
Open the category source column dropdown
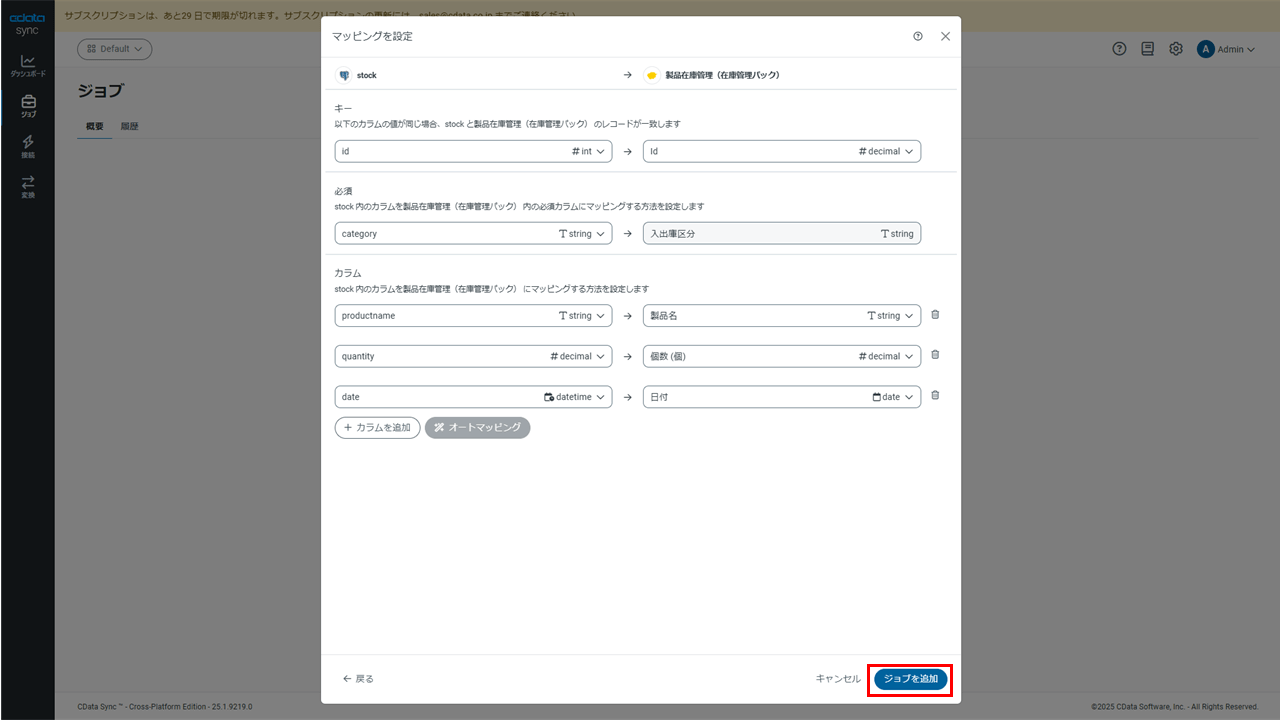(473, 233)
